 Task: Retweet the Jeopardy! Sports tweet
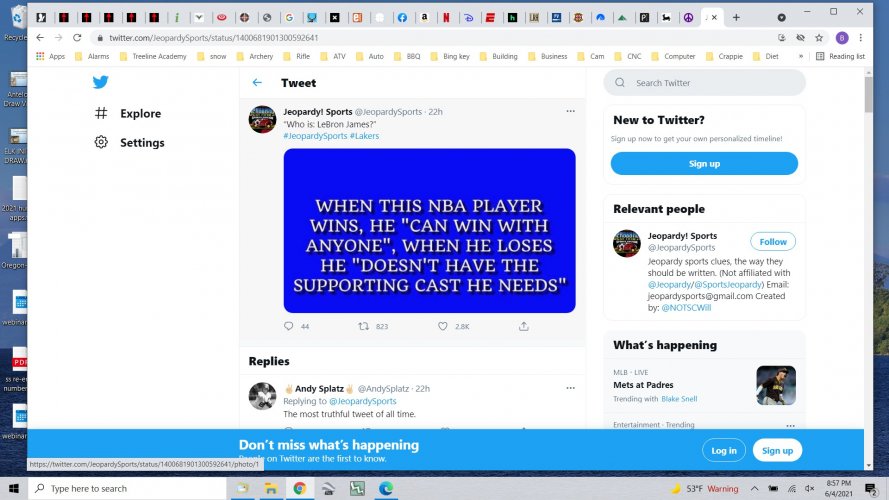coord(363,326)
